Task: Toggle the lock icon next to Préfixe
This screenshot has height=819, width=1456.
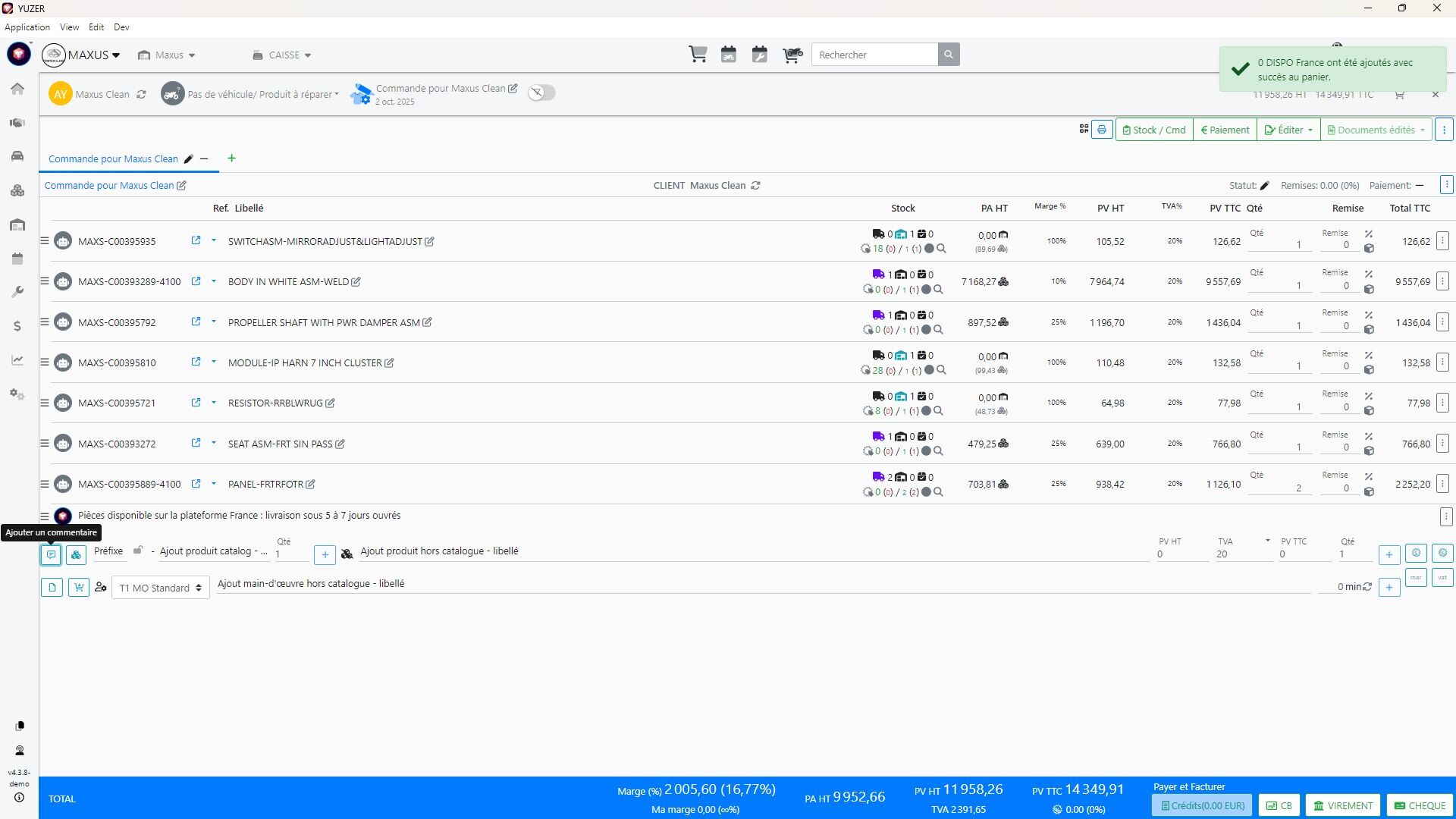Action: 138,551
